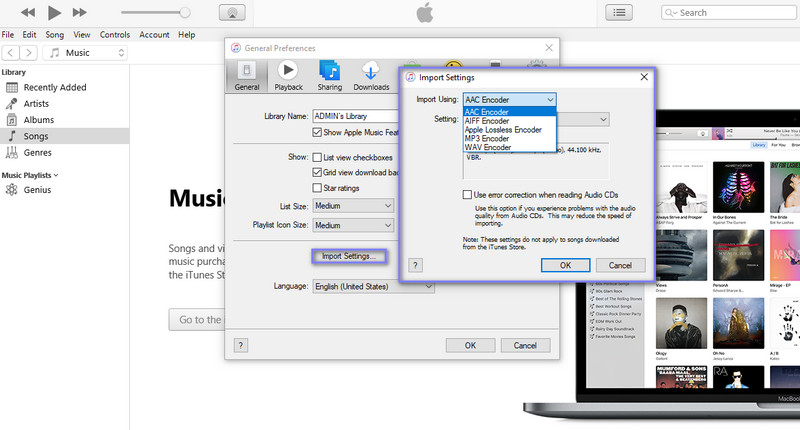
Task: Focus the Search field
Action: [728, 13]
